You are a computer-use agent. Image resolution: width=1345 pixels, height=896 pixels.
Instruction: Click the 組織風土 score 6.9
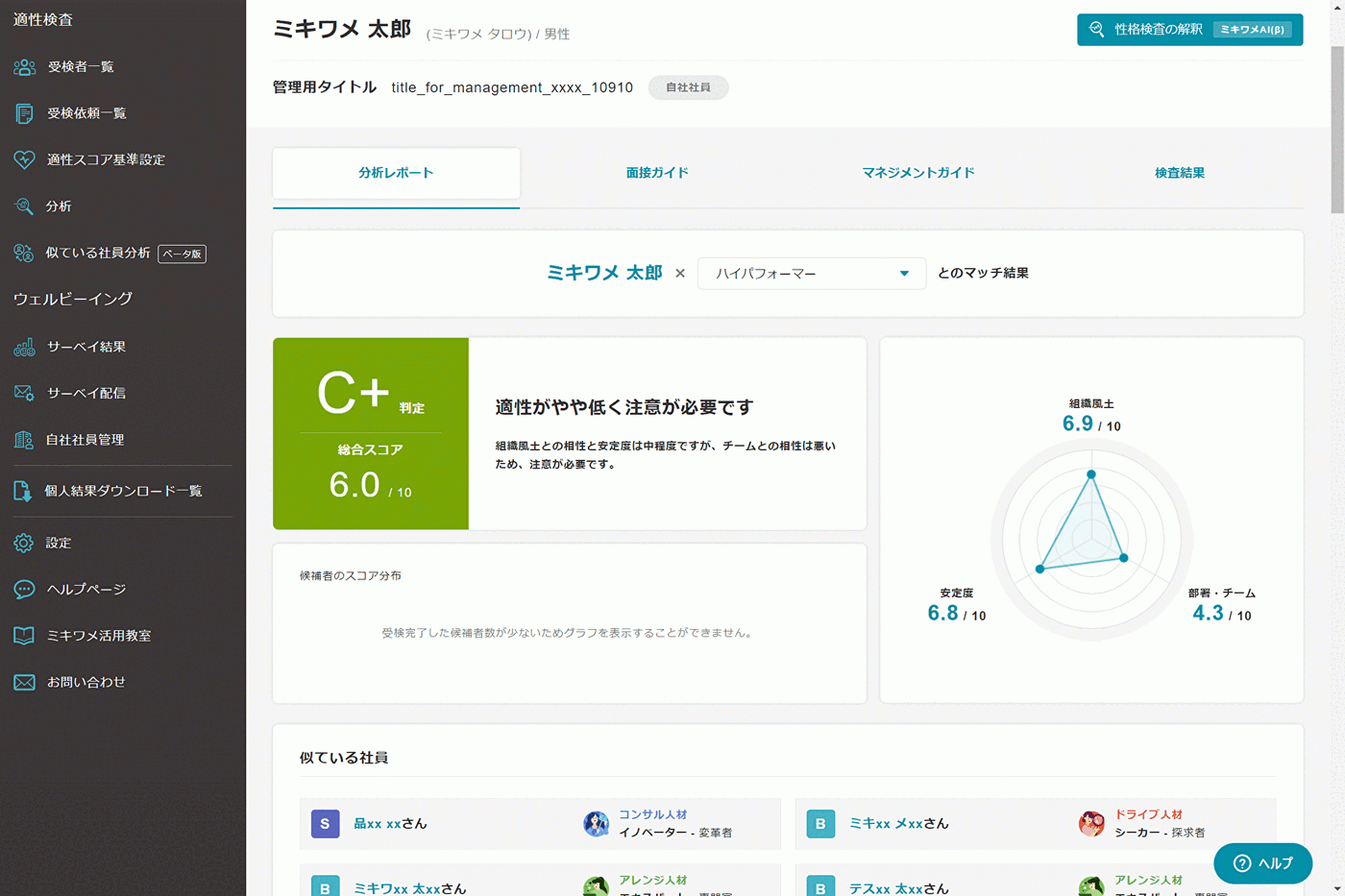pyautogui.click(x=1091, y=424)
